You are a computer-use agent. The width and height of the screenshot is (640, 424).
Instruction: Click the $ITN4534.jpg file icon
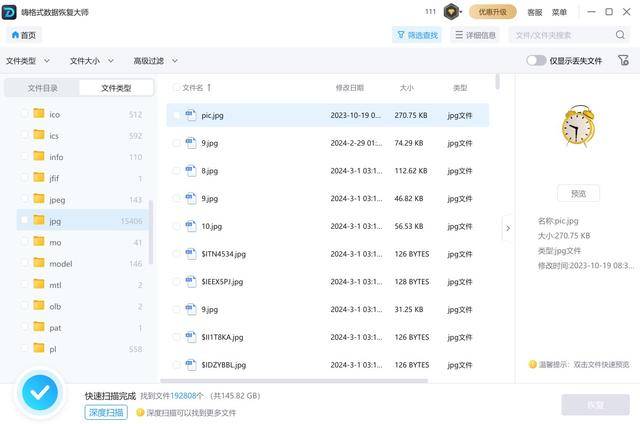[x=191, y=254]
